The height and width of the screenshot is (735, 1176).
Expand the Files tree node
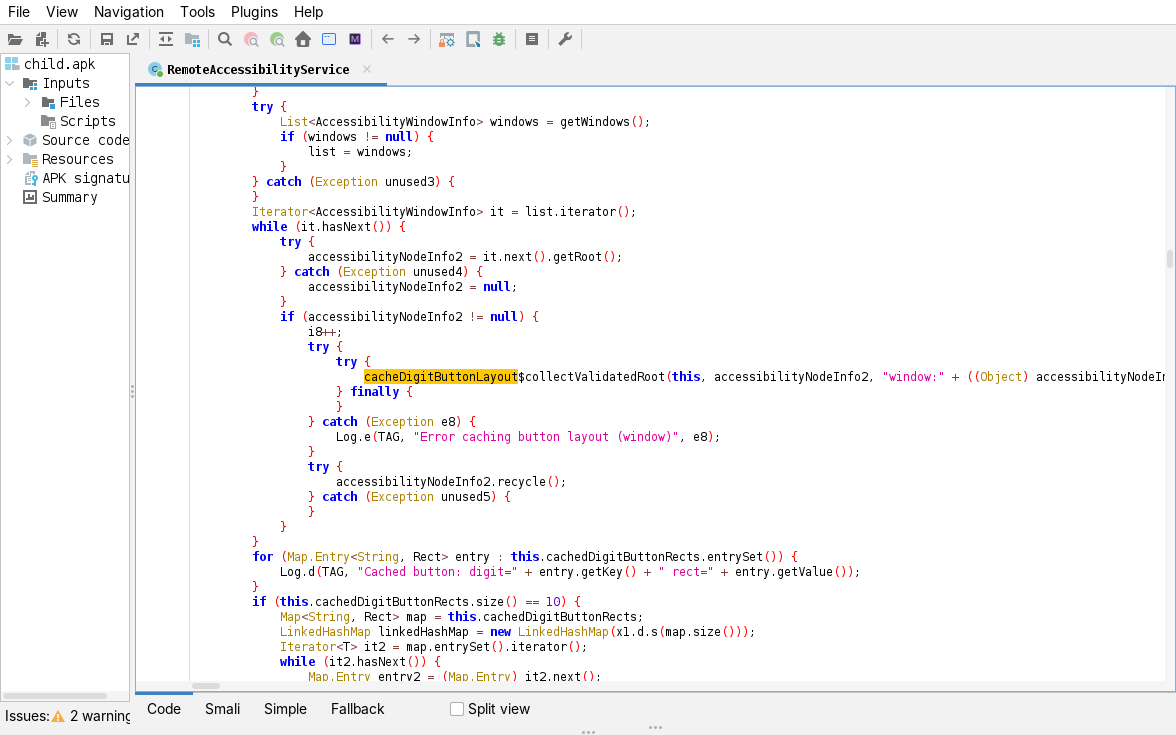click(28, 102)
